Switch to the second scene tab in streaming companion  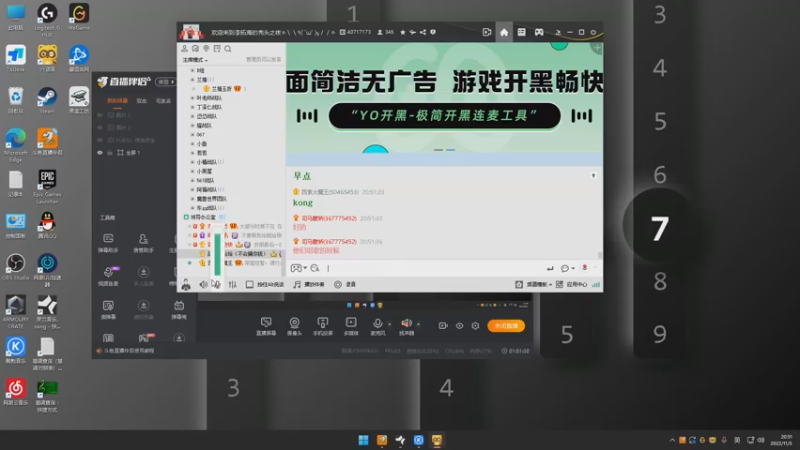(x=141, y=101)
